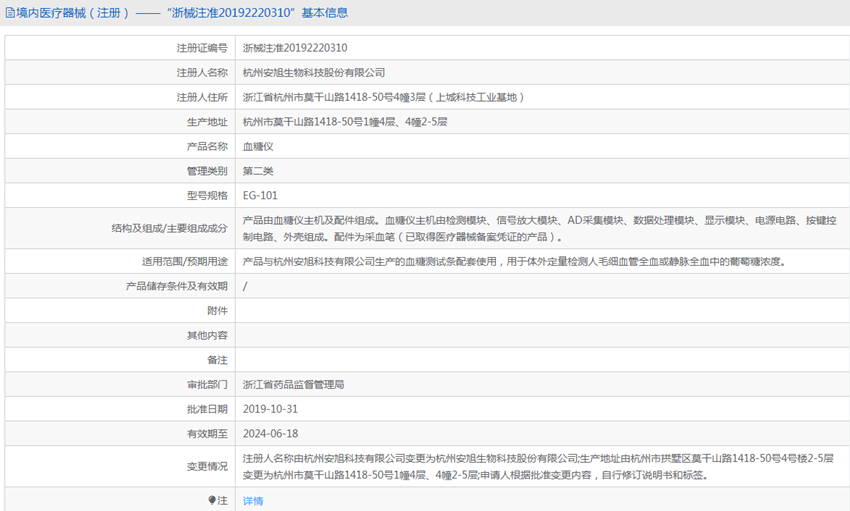Select the intended use text 产品与杭州安旭科技
The image size is (850, 511).
coord(514,262)
